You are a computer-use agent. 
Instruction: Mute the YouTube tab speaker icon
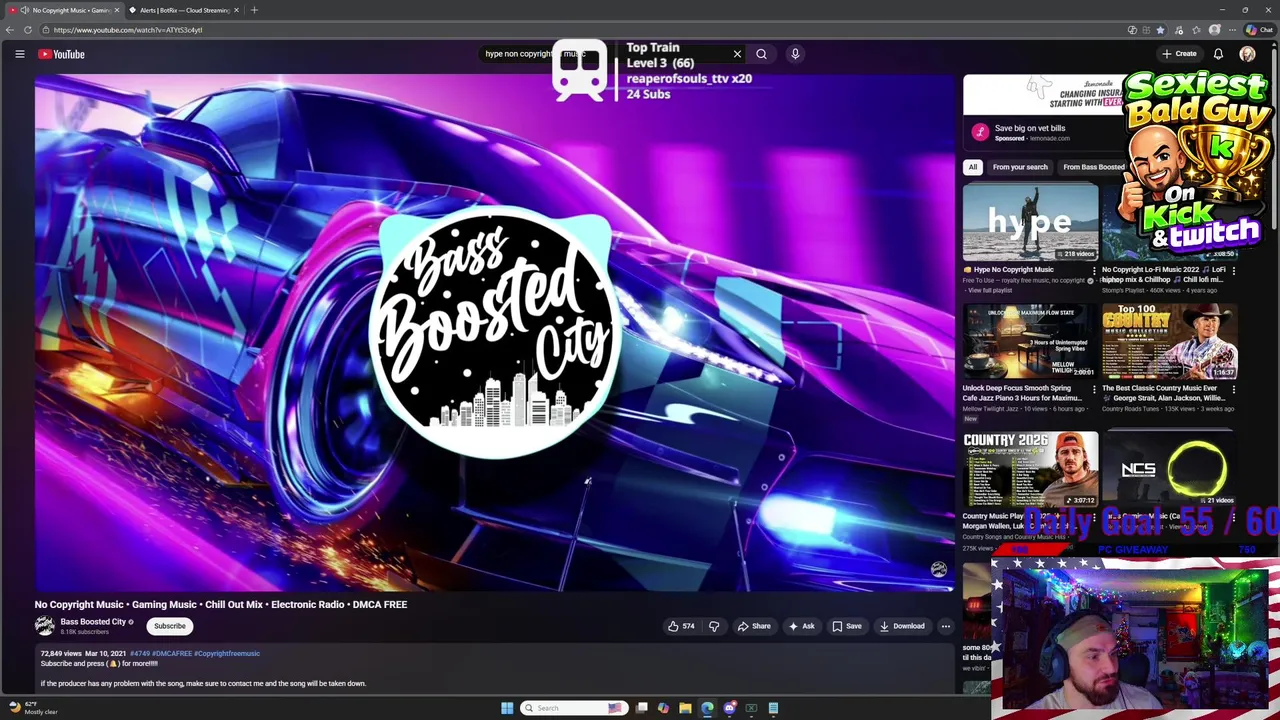tap(24, 10)
